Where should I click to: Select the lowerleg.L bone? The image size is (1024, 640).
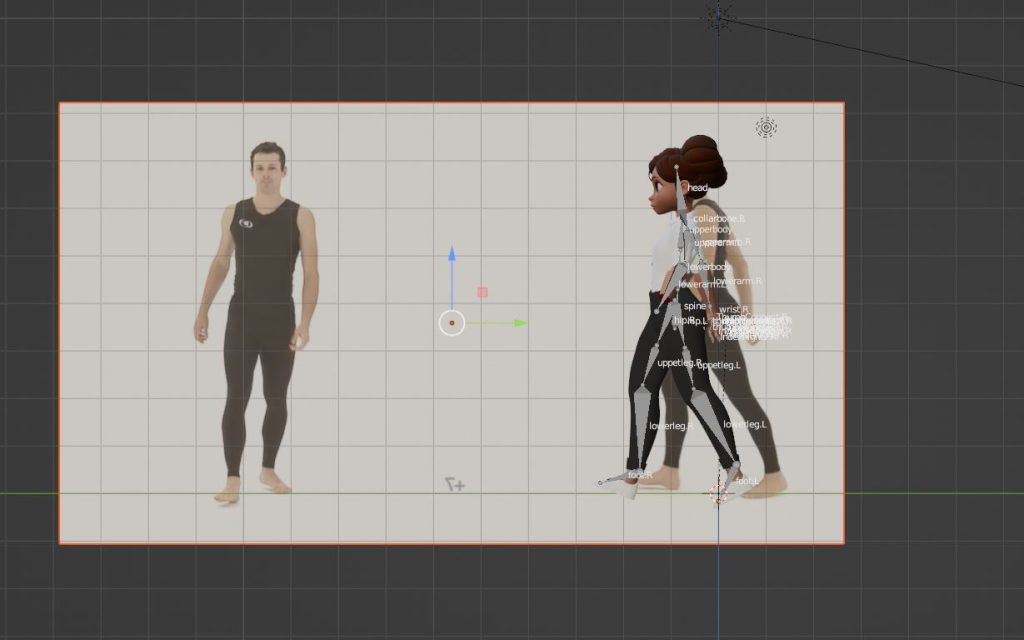tap(744, 425)
